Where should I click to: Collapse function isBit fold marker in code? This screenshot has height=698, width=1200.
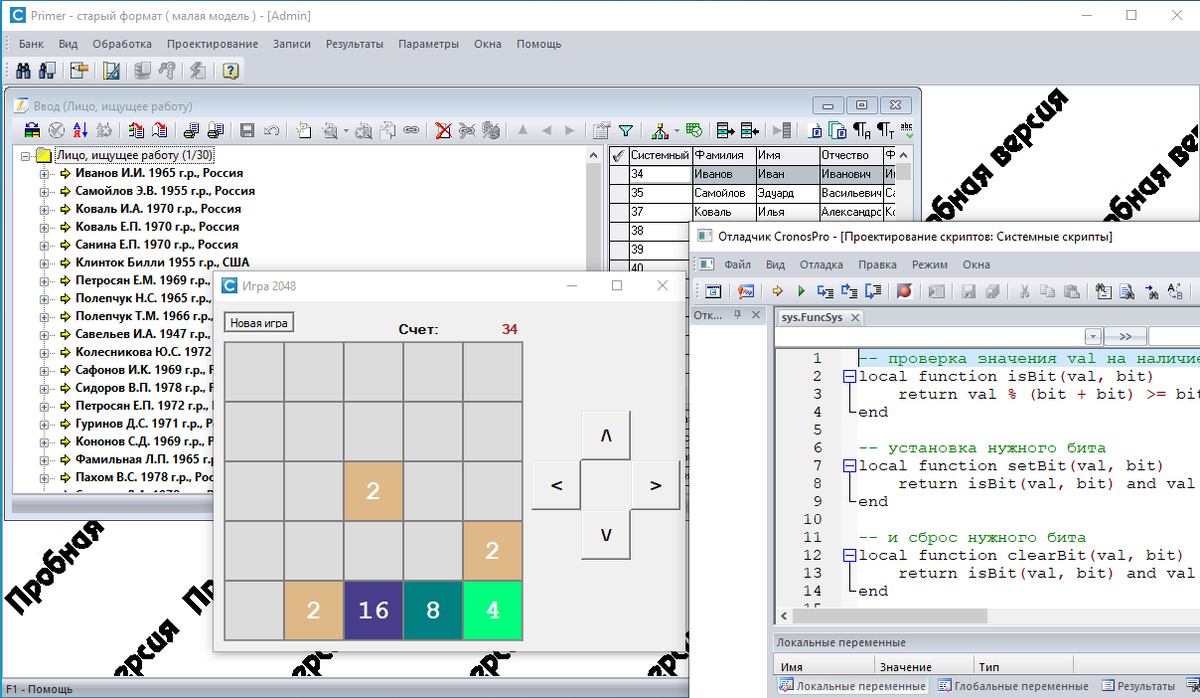(849, 376)
